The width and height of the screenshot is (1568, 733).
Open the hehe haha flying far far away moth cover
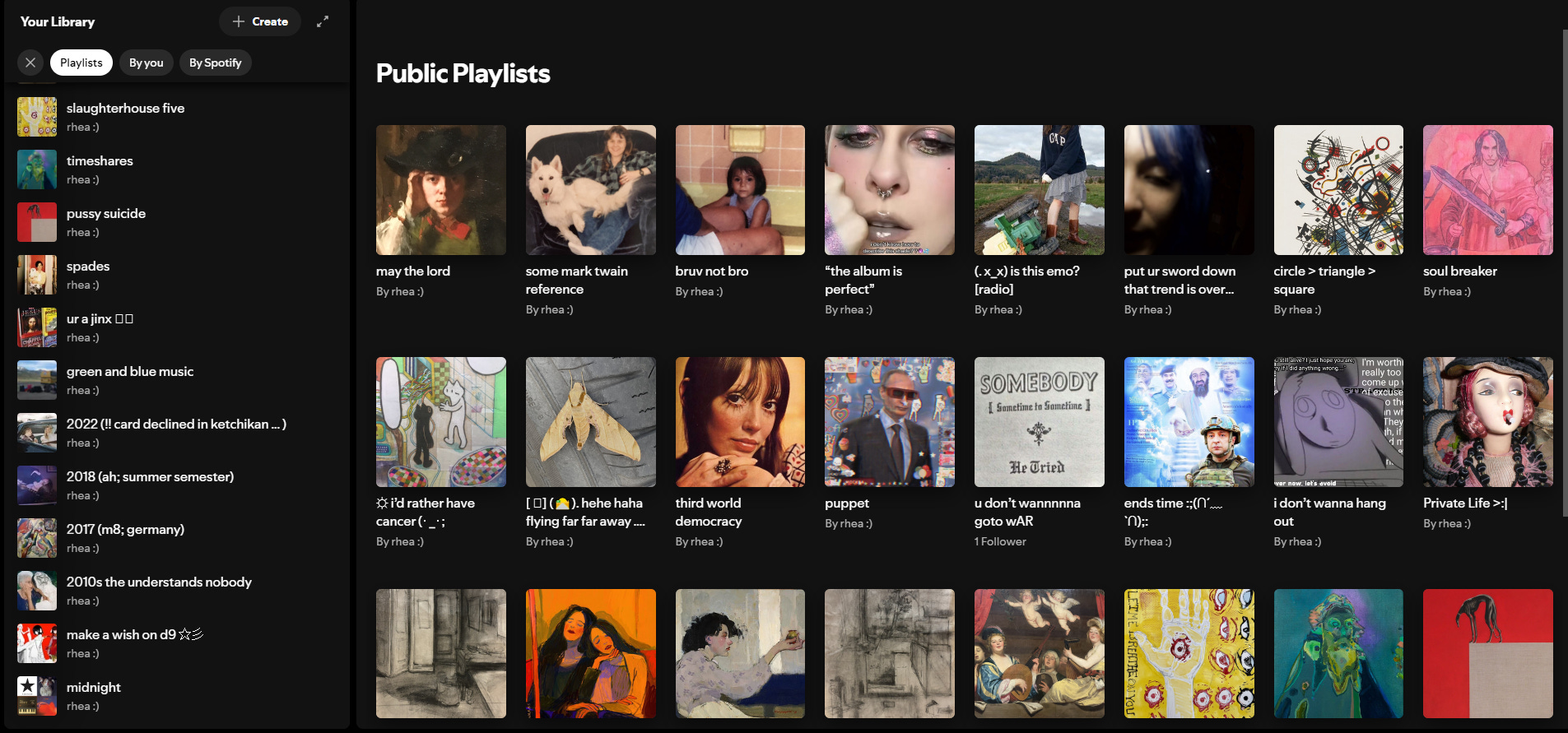[x=591, y=422]
